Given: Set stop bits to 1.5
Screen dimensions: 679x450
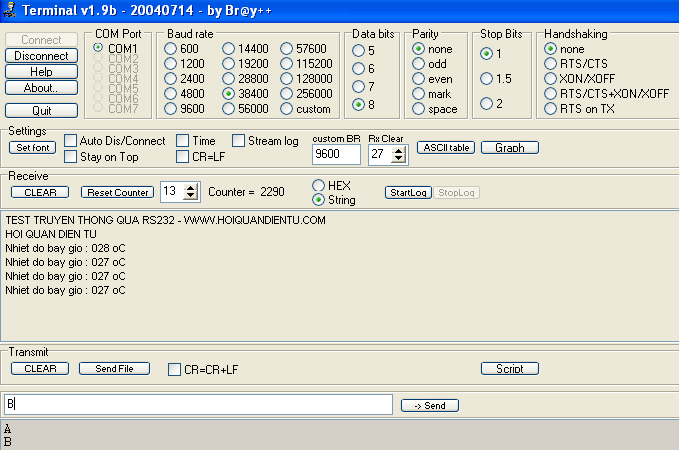Looking at the screenshot, I should tap(487, 79).
